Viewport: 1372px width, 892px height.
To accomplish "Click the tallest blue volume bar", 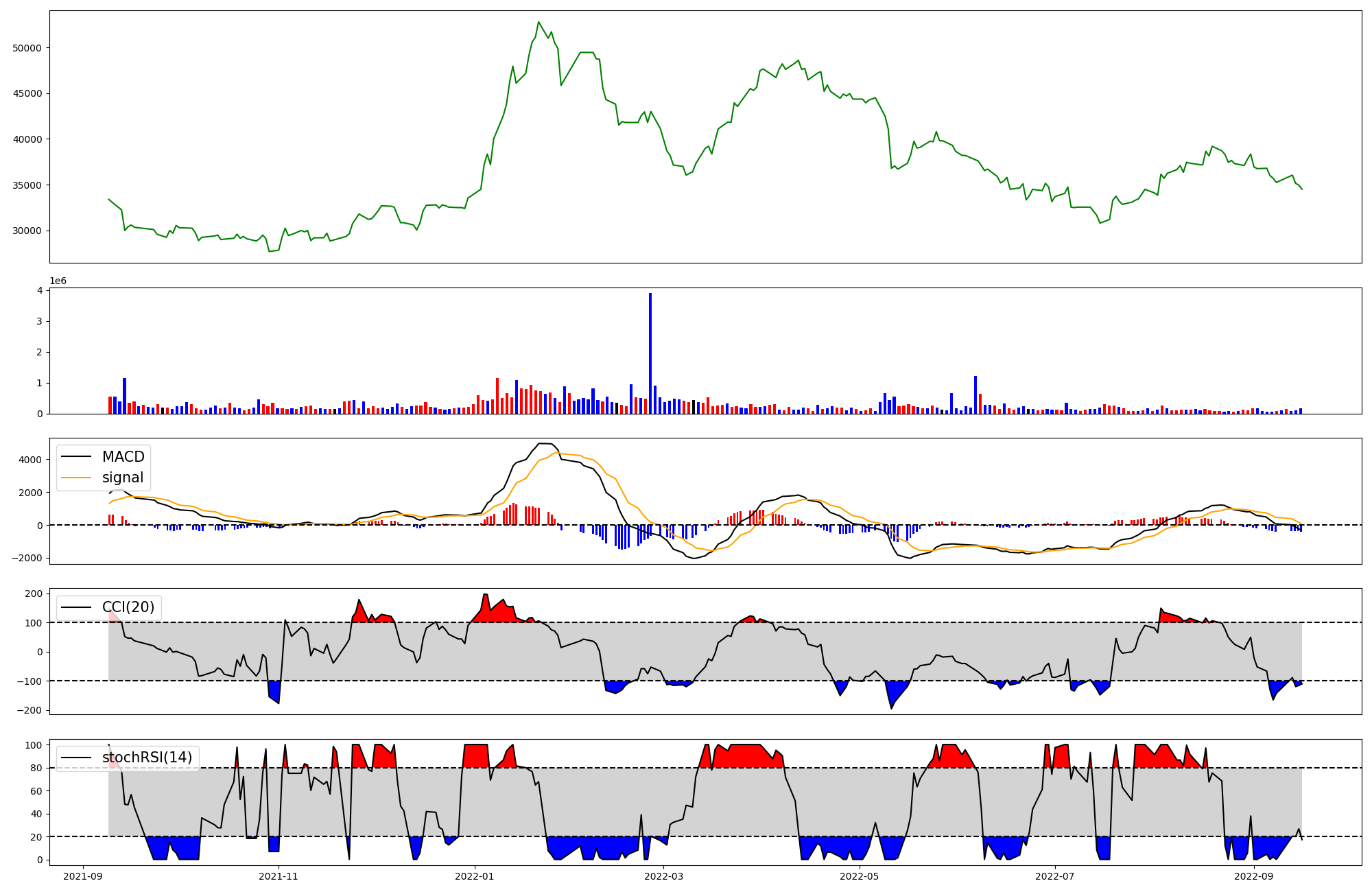I will tap(650, 353).
